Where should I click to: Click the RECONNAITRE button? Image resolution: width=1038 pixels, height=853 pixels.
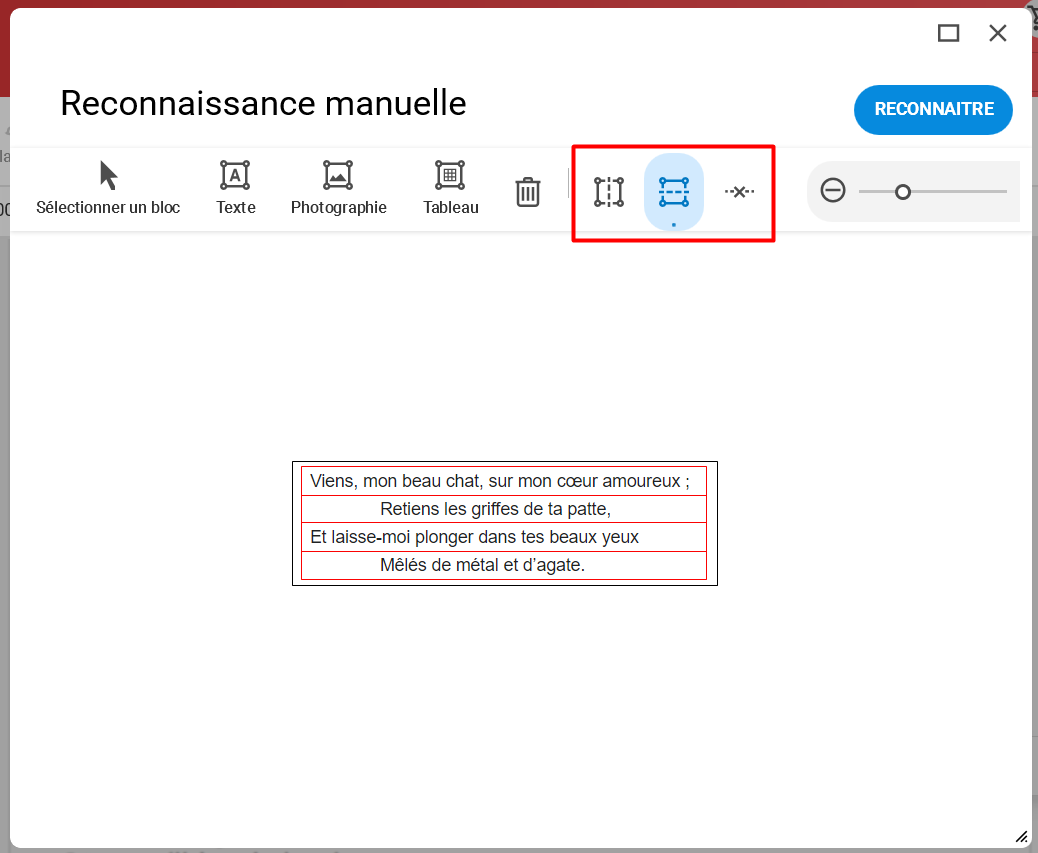[x=933, y=109]
